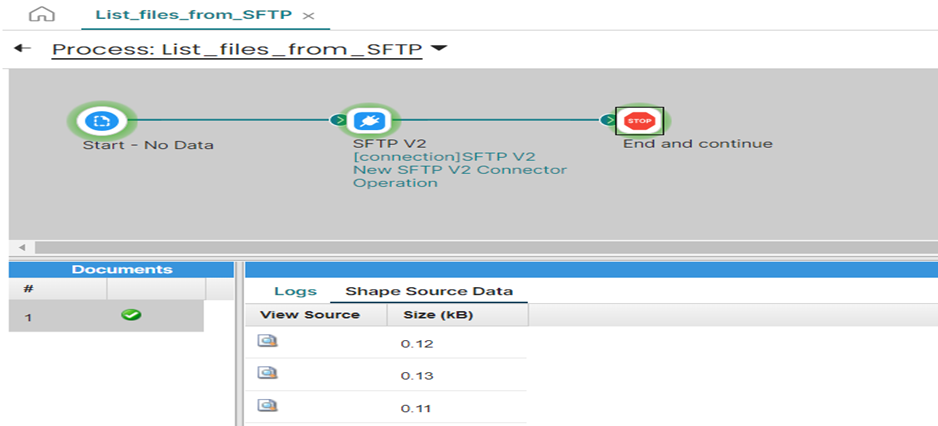This screenshot has height=426, width=938.
Task: Click the Stop shape icon
Action: point(638,121)
